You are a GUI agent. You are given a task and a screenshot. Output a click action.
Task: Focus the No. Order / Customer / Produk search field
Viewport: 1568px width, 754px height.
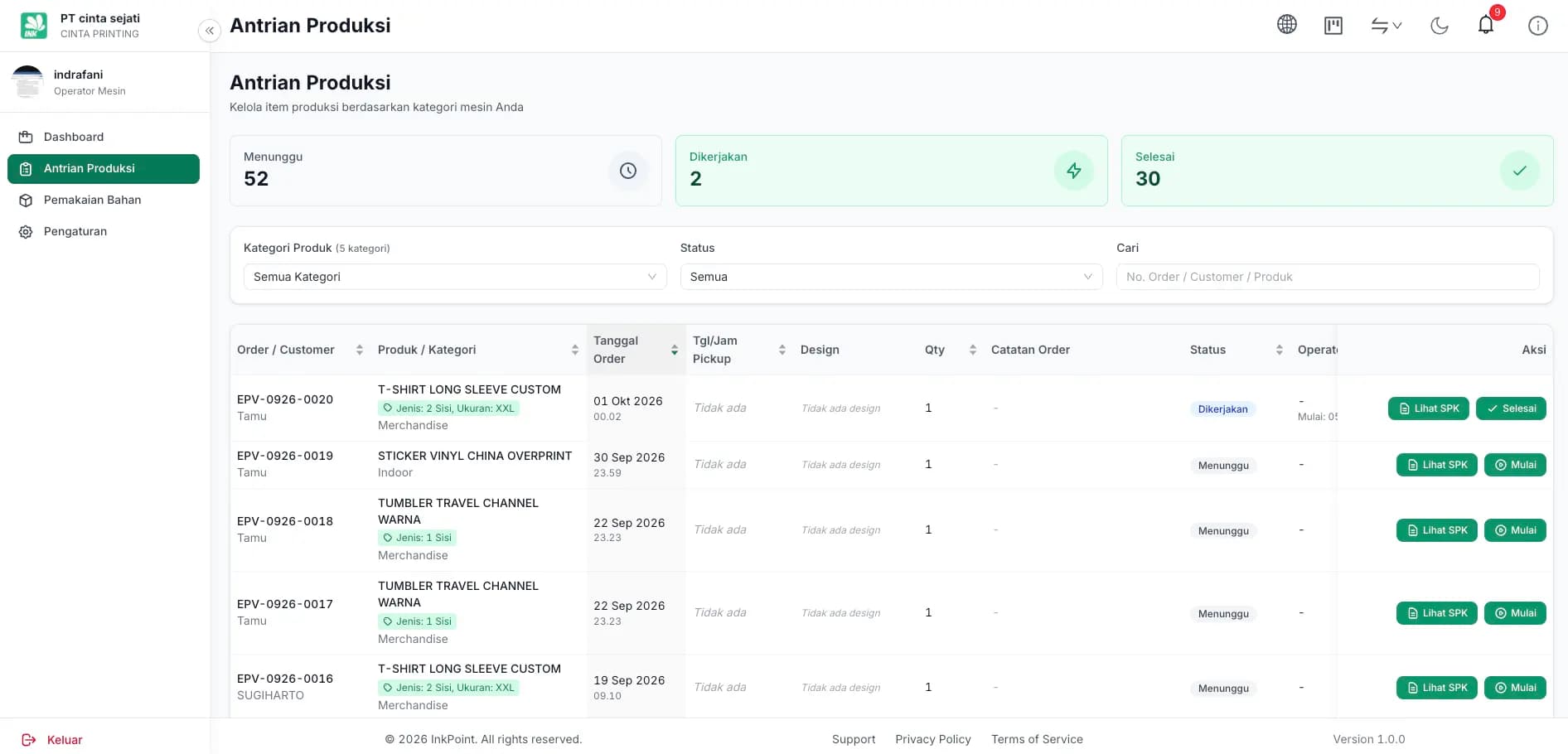1328,277
